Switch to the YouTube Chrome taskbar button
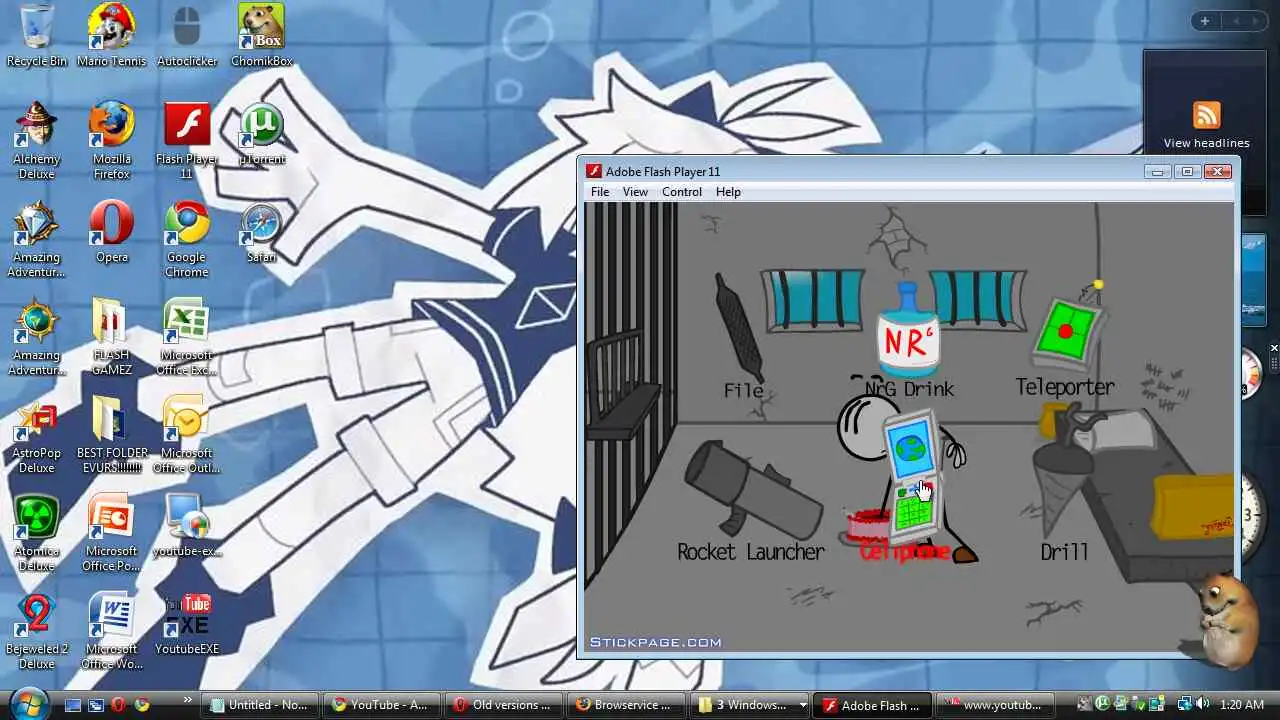This screenshot has height=720, width=1280. point(383,705)
